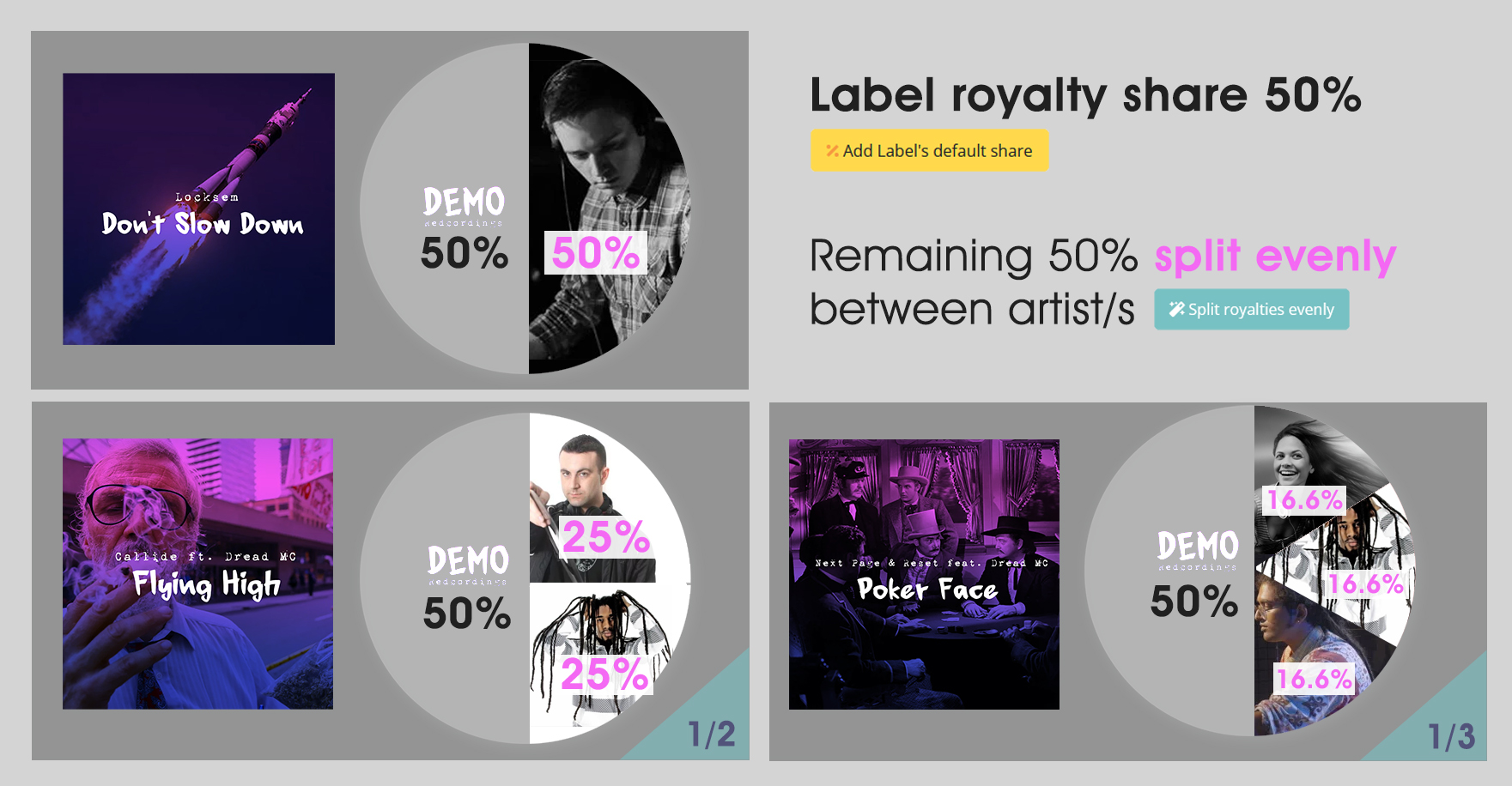Open the Don't Slow Down album artwork
Screen dimensions: 1512x786
coord(197,208)
